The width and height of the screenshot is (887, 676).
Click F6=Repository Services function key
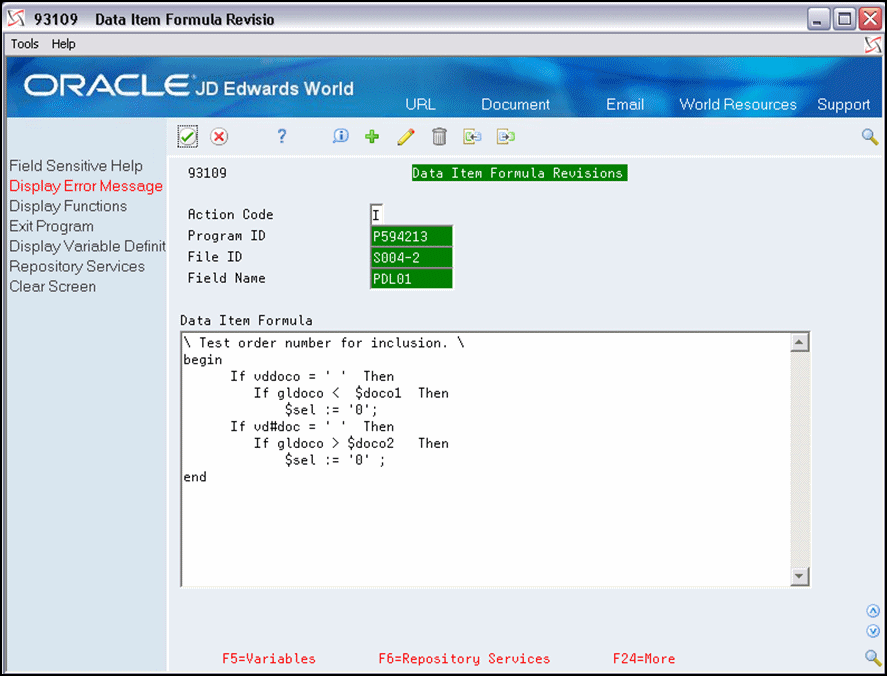click(x=464, y=658)
